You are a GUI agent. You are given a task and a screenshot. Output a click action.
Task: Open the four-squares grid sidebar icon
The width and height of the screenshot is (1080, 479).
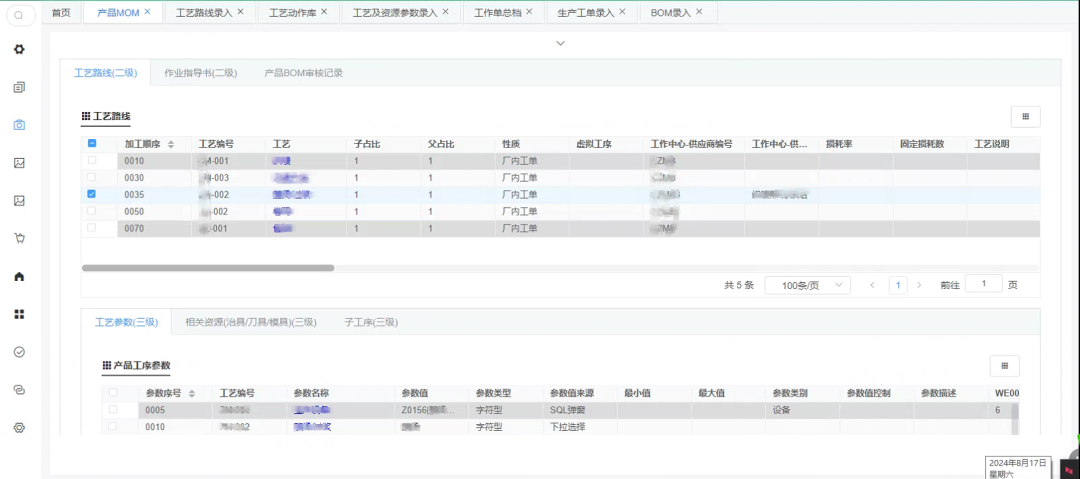coord(19,314)
